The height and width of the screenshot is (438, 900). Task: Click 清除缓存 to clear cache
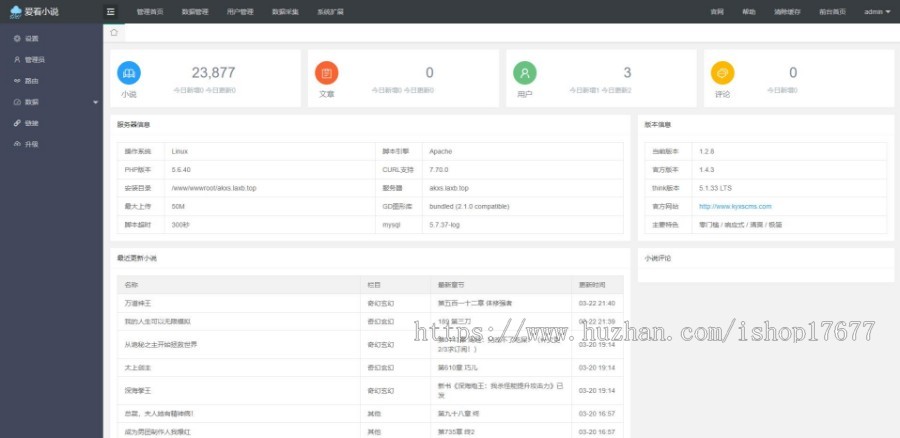(788, 11)
